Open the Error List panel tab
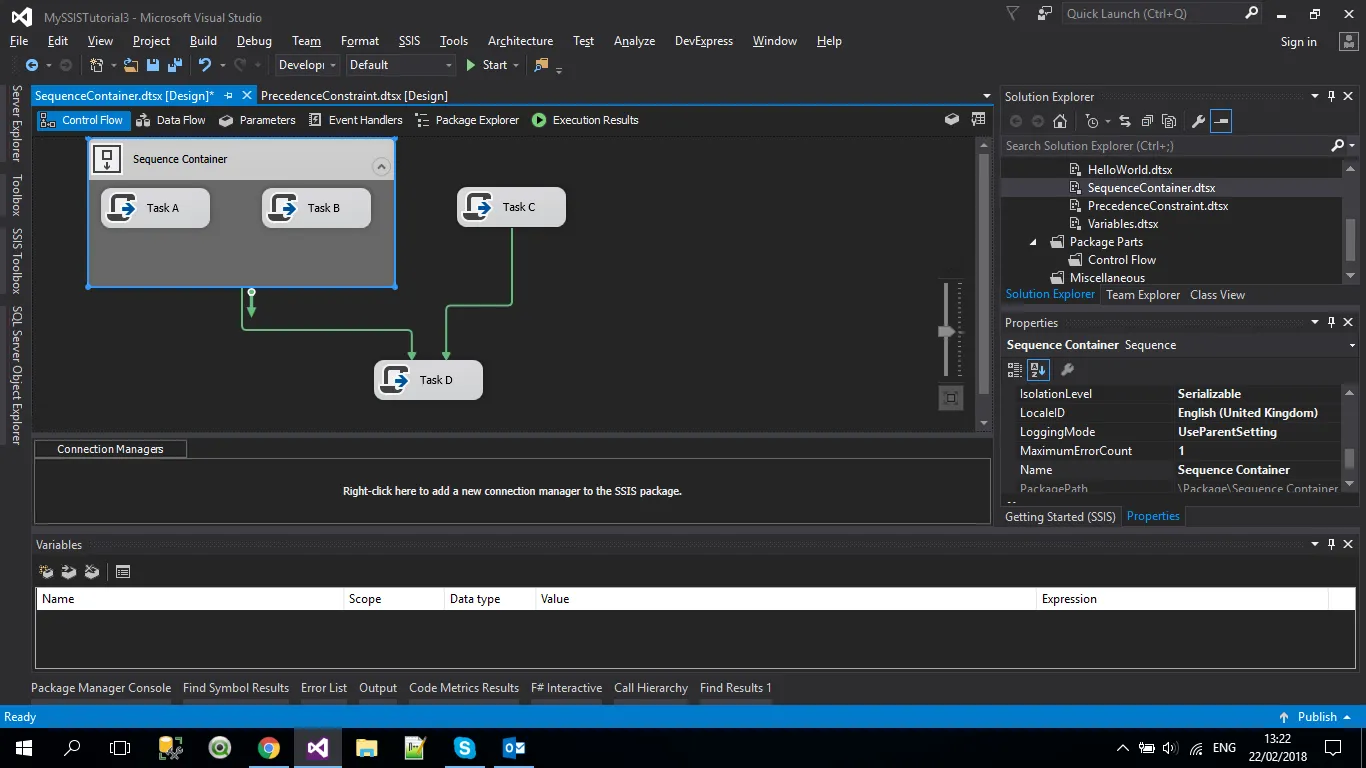1366x768 pixels. [x=324, y=688]
